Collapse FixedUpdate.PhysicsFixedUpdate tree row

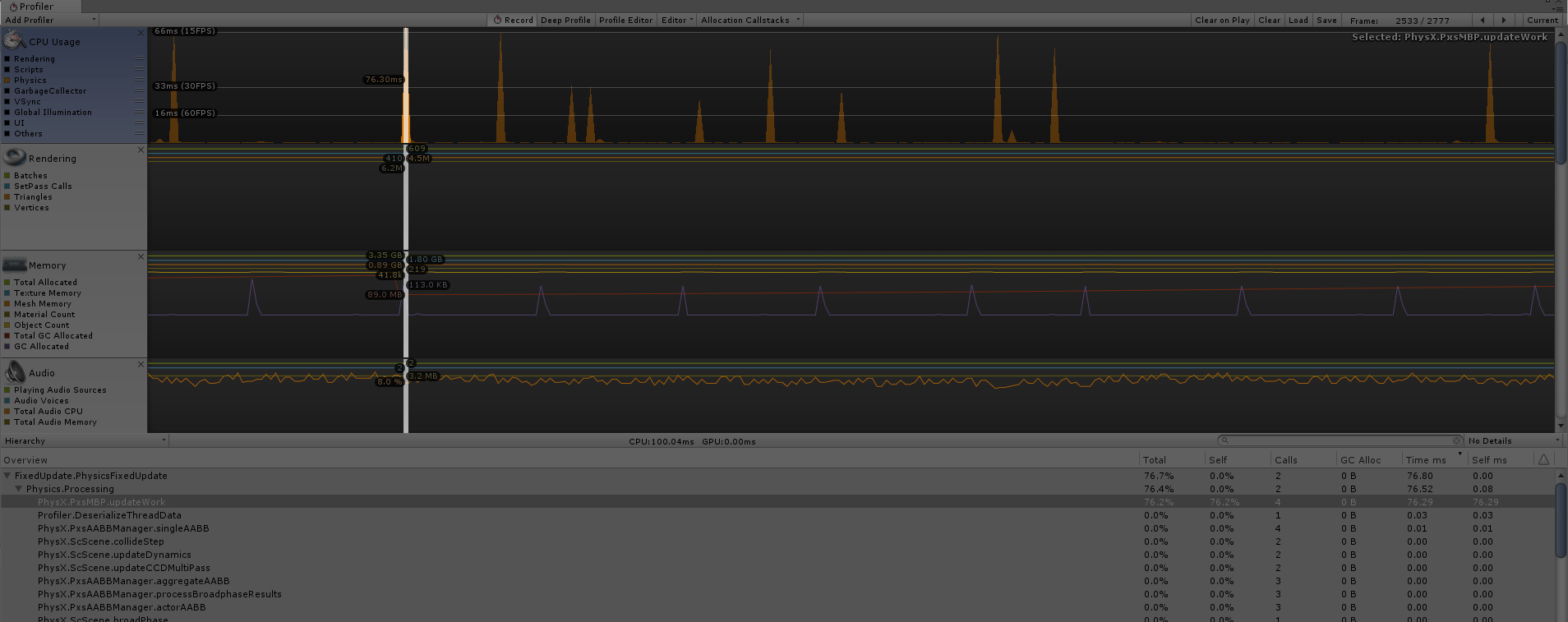point(7,475)
